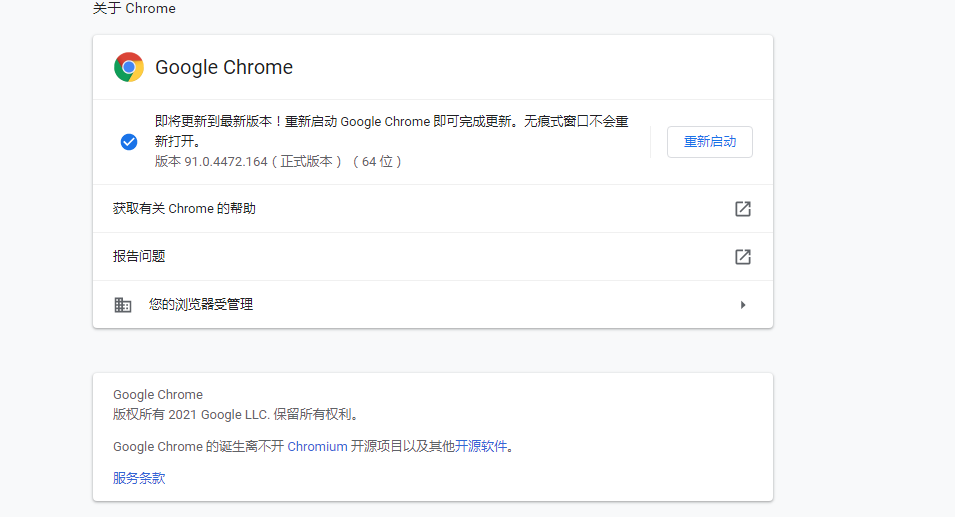Click the blue update checkmark icon
955x517 pixels.
[x=129, y=142]
